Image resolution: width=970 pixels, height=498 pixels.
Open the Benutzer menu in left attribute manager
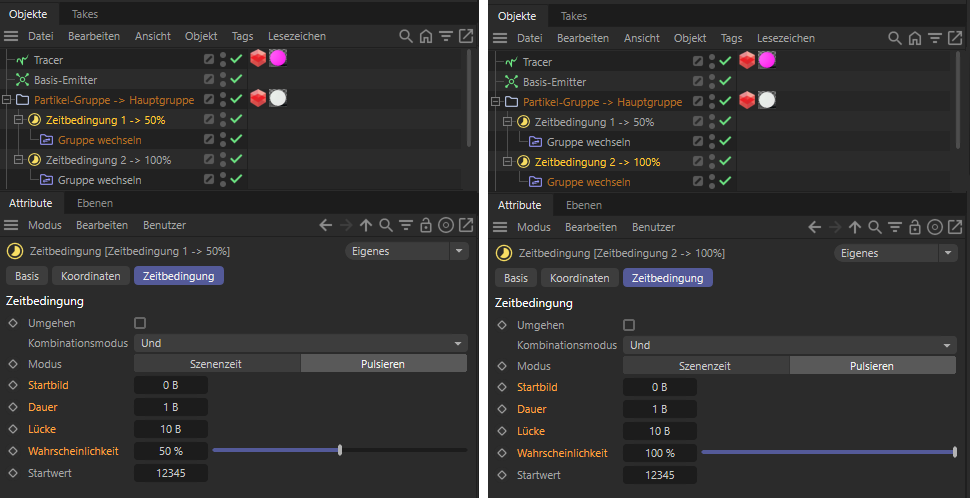165,225
